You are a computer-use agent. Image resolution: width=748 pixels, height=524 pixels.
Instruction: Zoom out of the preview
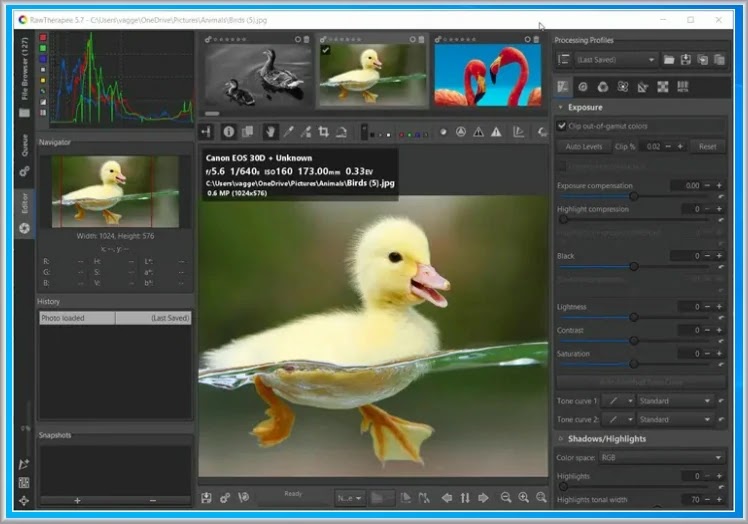pos(506,497)
